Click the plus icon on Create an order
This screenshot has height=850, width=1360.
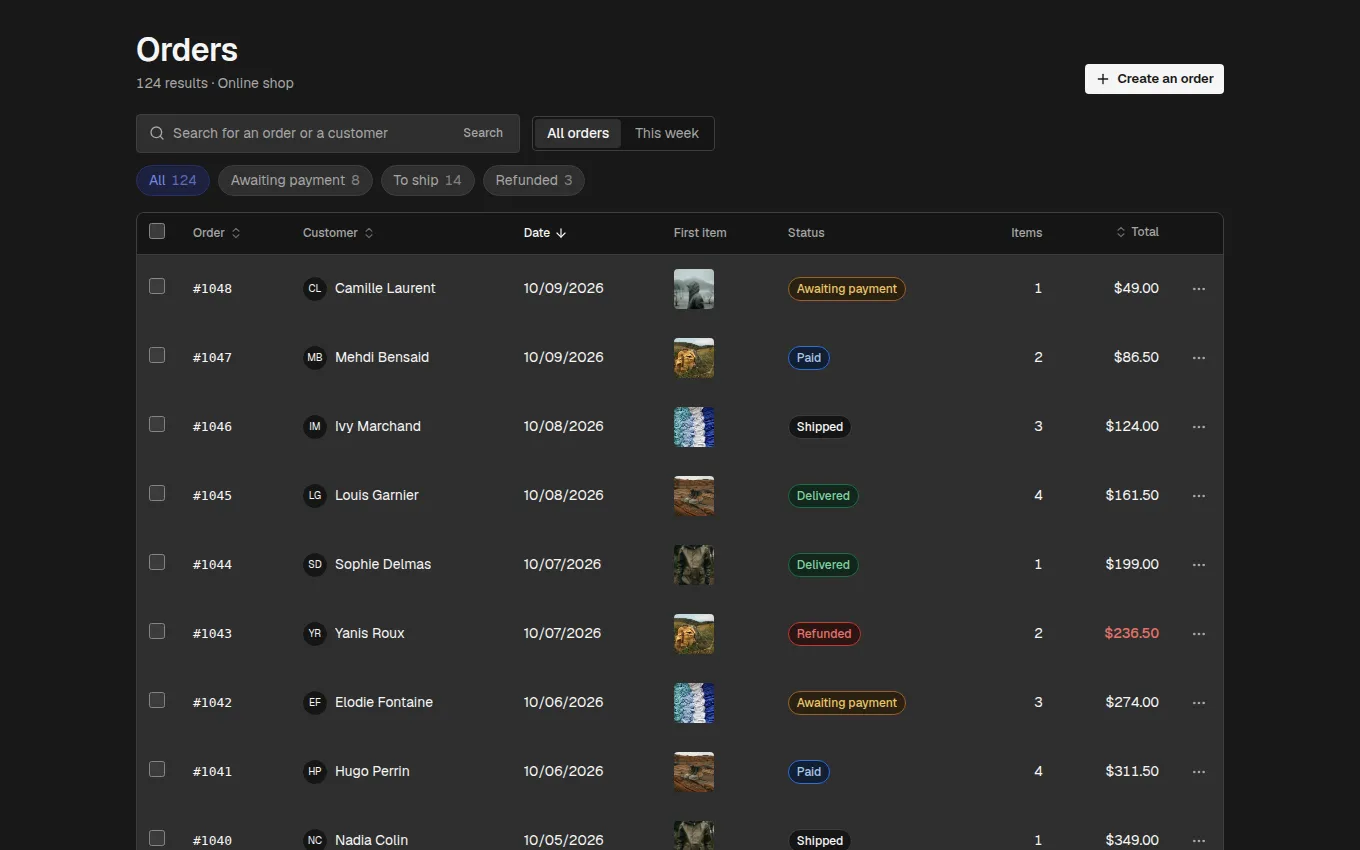tap(1103, 79)
